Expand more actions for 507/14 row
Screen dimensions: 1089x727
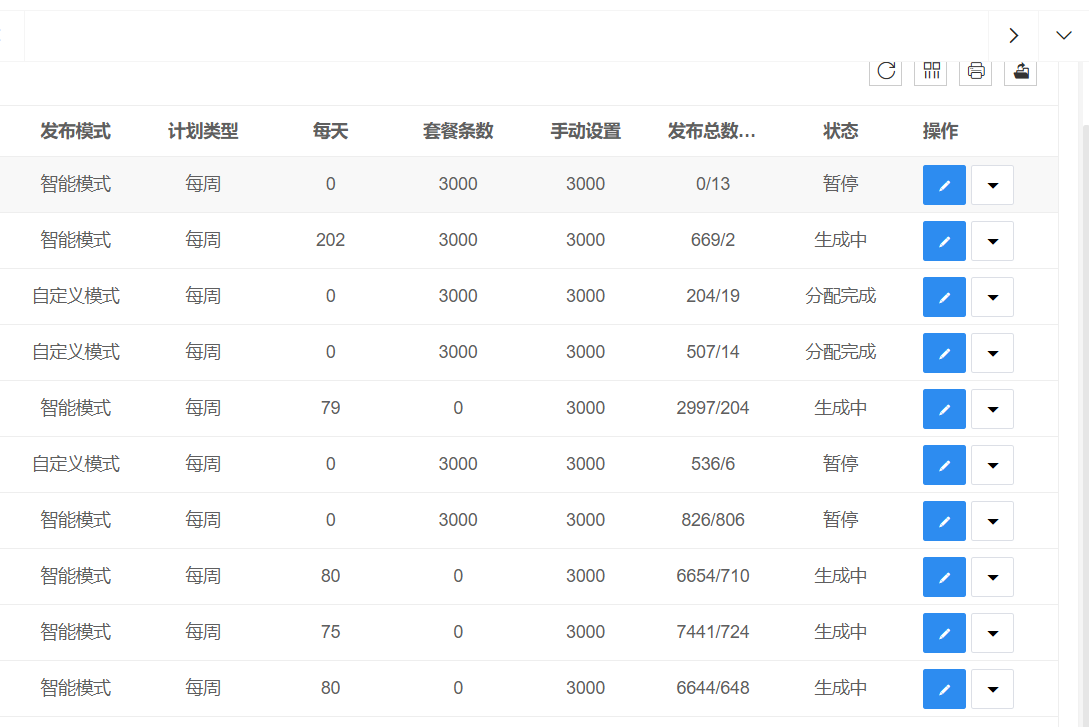tap(992, 353)
